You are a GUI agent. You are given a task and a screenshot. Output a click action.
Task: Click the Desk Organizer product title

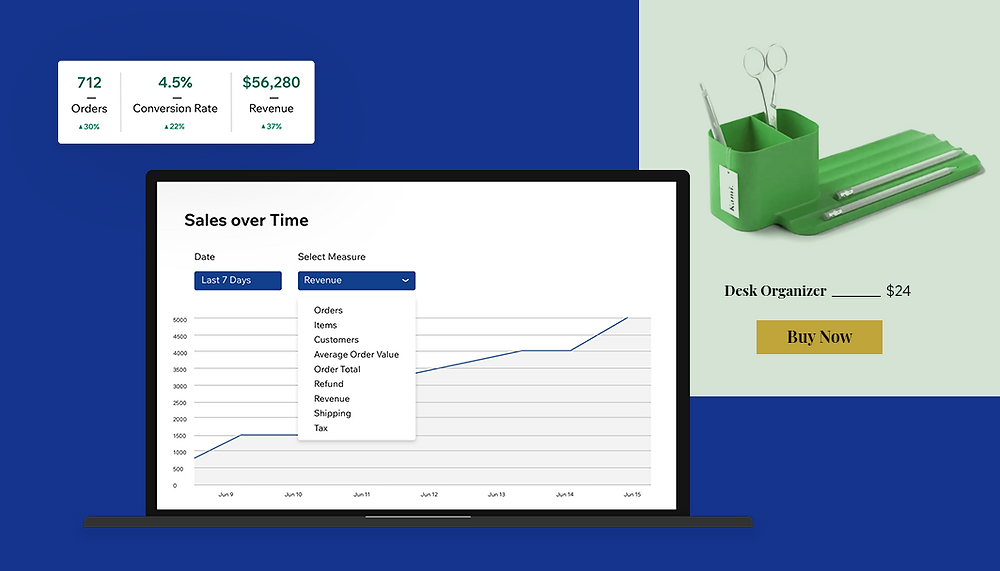(776, 291)
